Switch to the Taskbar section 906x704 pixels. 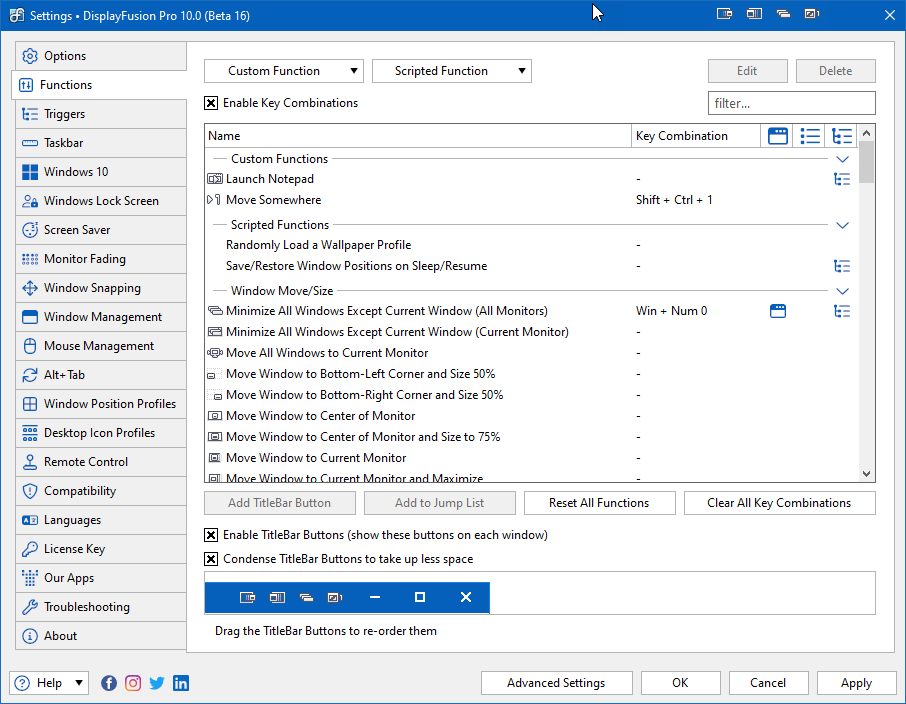(101, 143)
